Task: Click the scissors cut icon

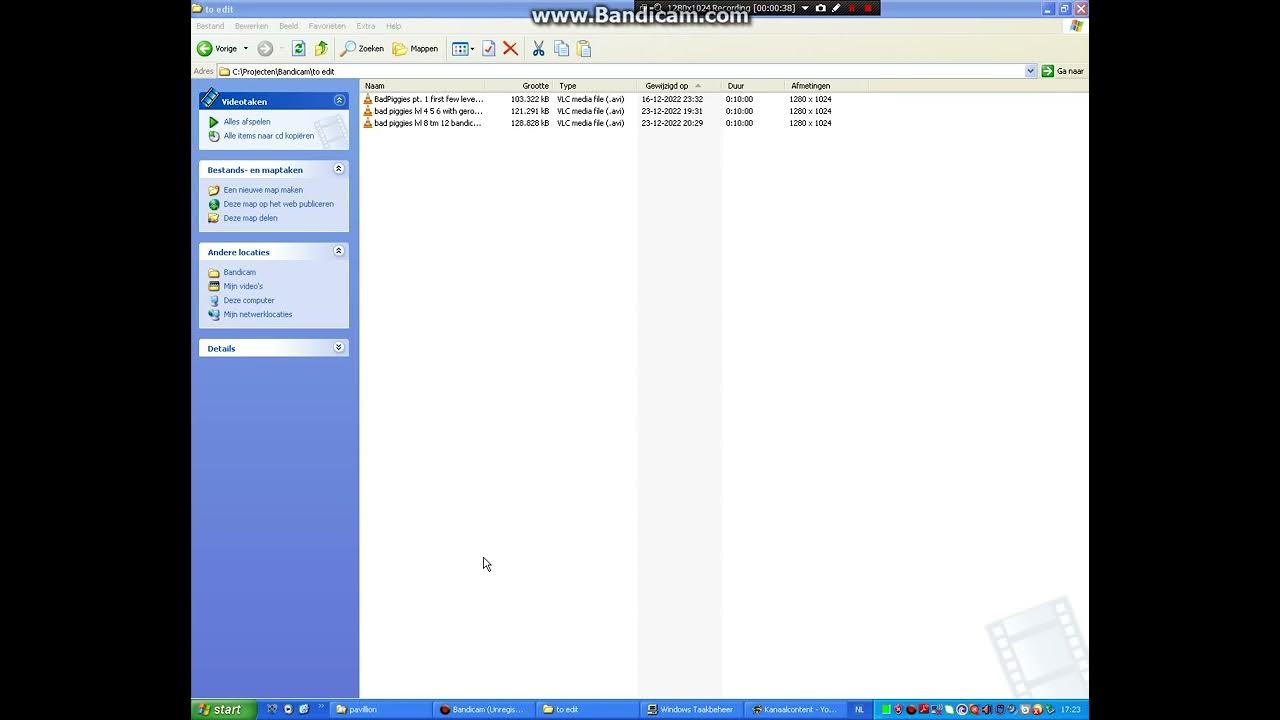Action: pyautogui.click(x=538, y=48)
